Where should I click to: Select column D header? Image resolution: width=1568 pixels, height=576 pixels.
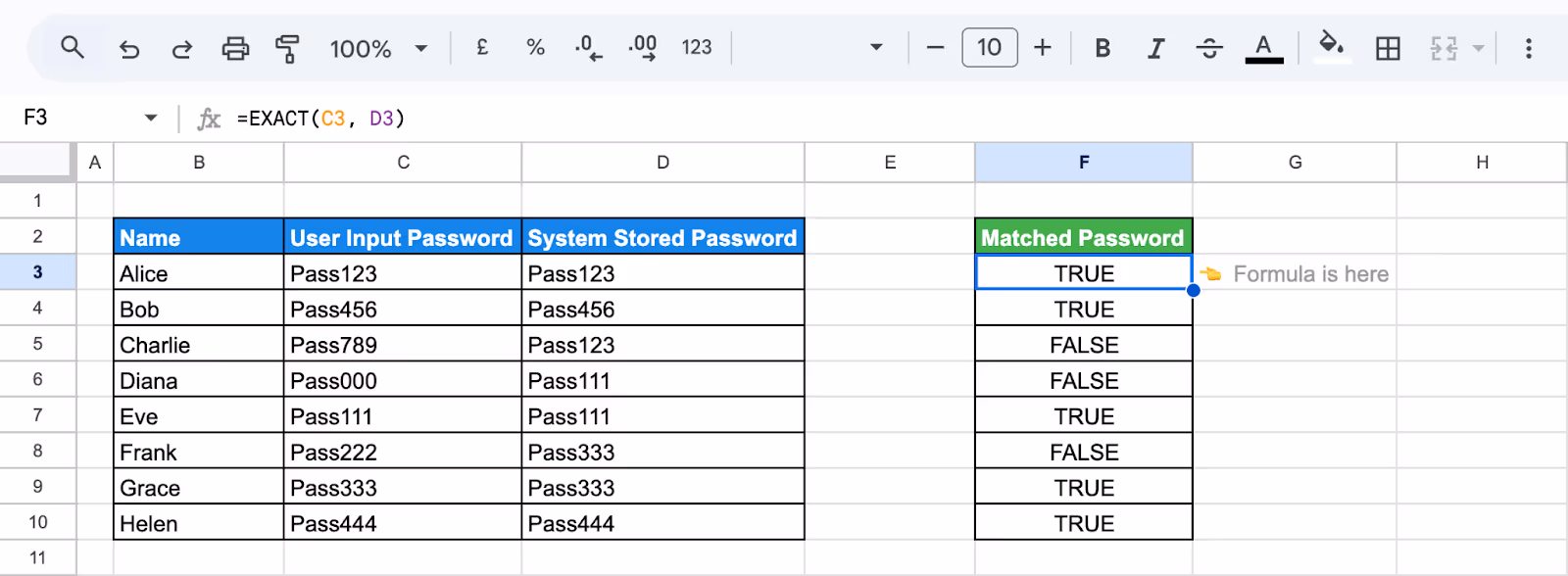663,163
